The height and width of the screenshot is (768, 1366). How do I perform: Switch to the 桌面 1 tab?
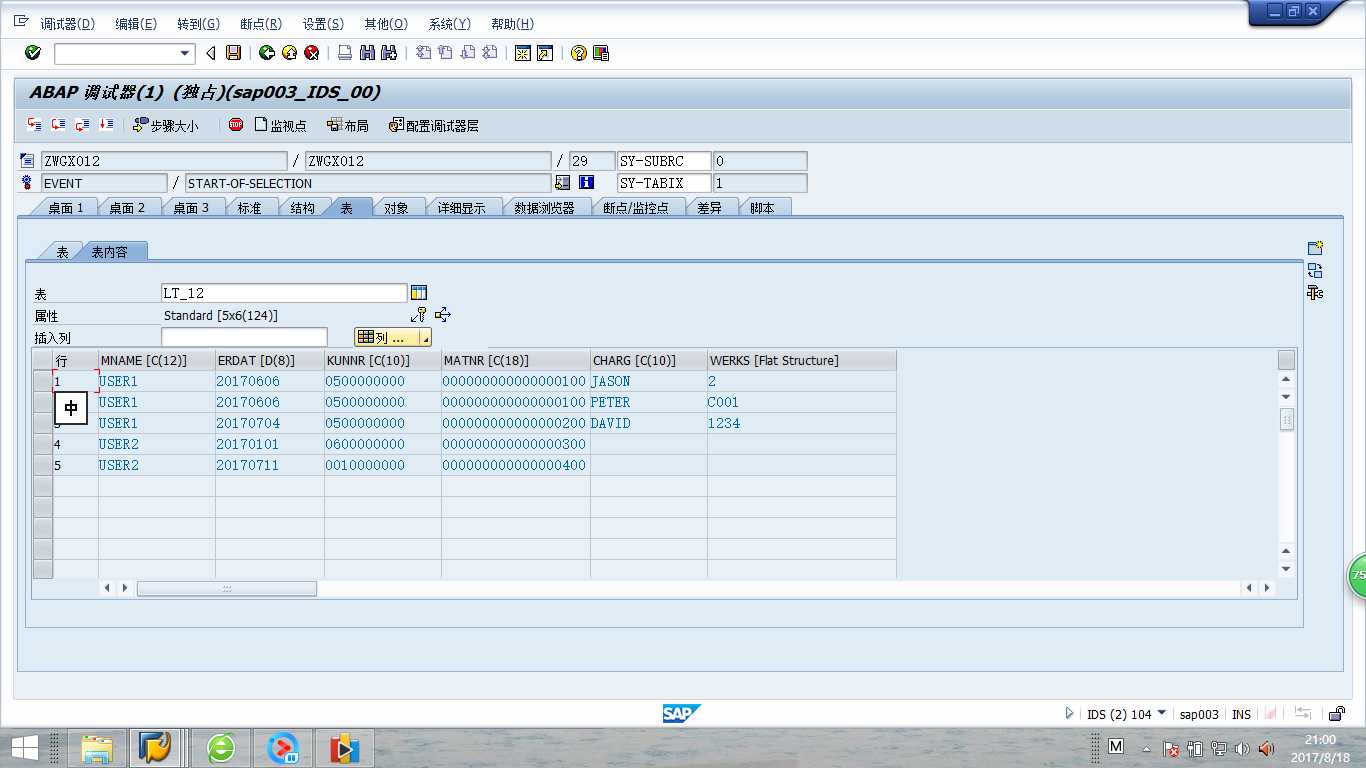click(x=66, y=208)
